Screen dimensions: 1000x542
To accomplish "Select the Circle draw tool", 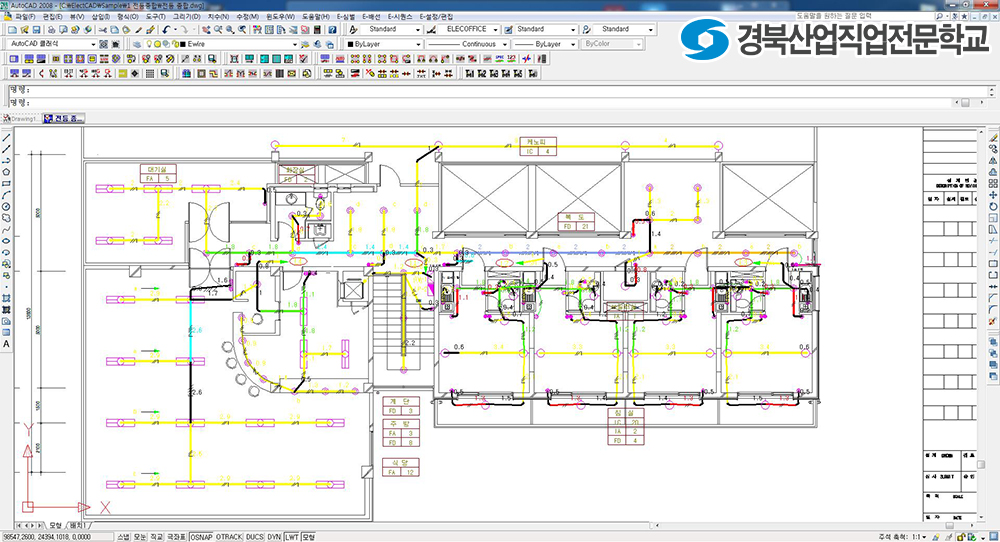I will pyautogui.click(x=6, y=207).
